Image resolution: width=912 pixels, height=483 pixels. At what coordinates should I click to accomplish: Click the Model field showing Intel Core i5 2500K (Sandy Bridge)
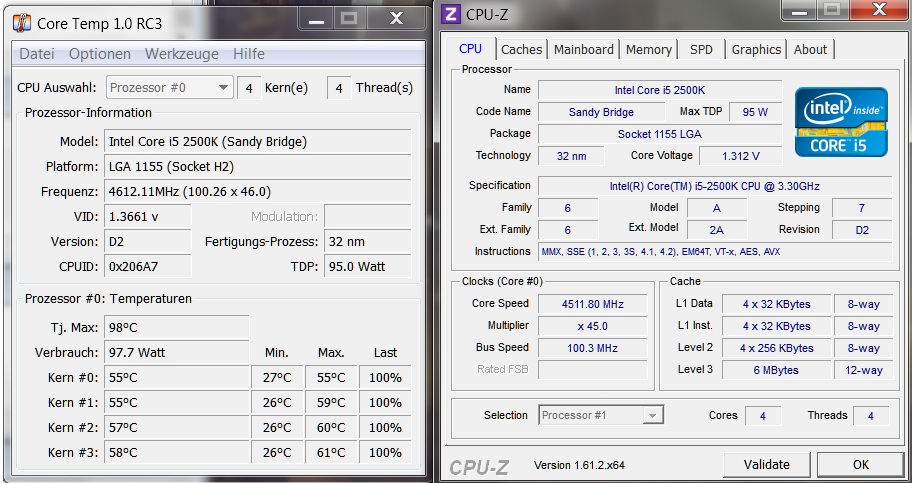(x=258, y=142)
